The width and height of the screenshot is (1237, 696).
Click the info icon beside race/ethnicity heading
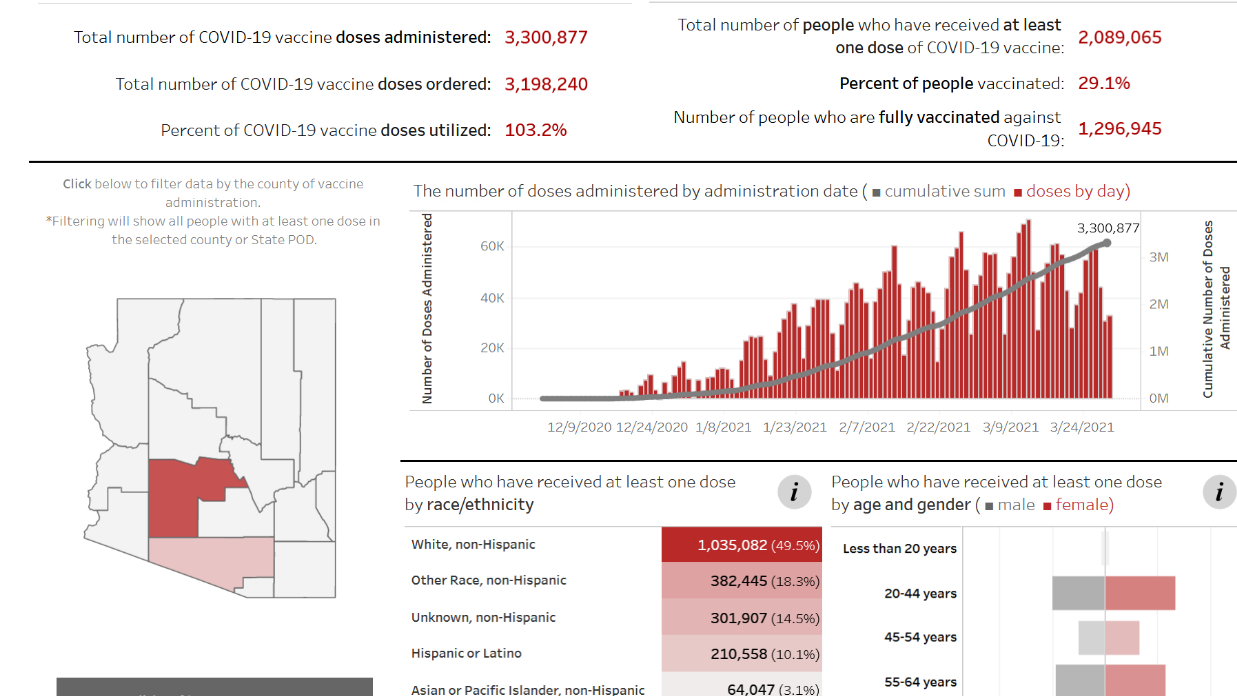pos(794,492)
